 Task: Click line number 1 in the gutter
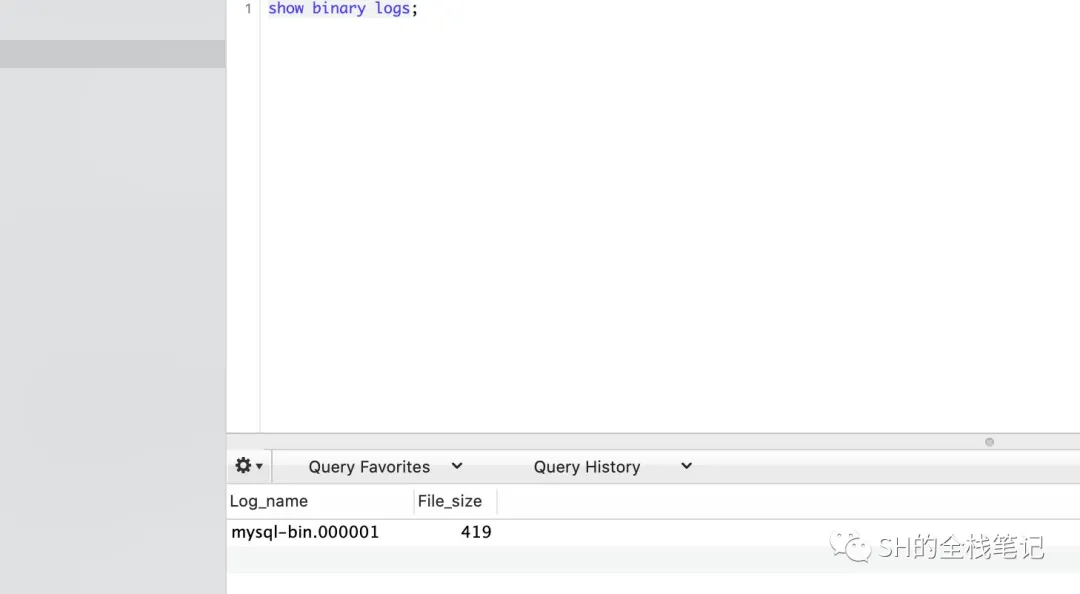tap(248, 9)
